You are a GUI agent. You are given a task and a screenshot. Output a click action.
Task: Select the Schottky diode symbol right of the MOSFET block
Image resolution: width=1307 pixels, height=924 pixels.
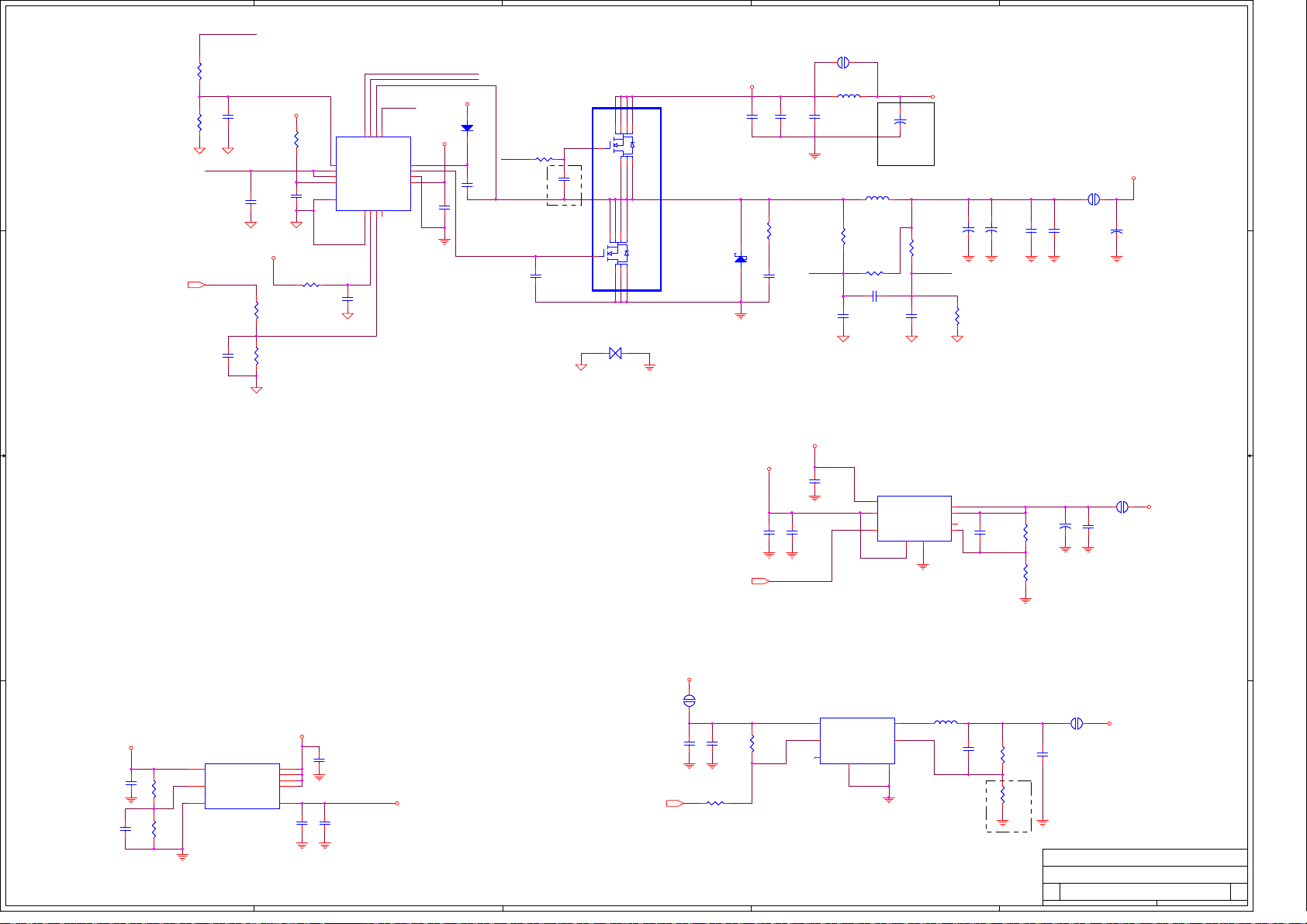741,258
